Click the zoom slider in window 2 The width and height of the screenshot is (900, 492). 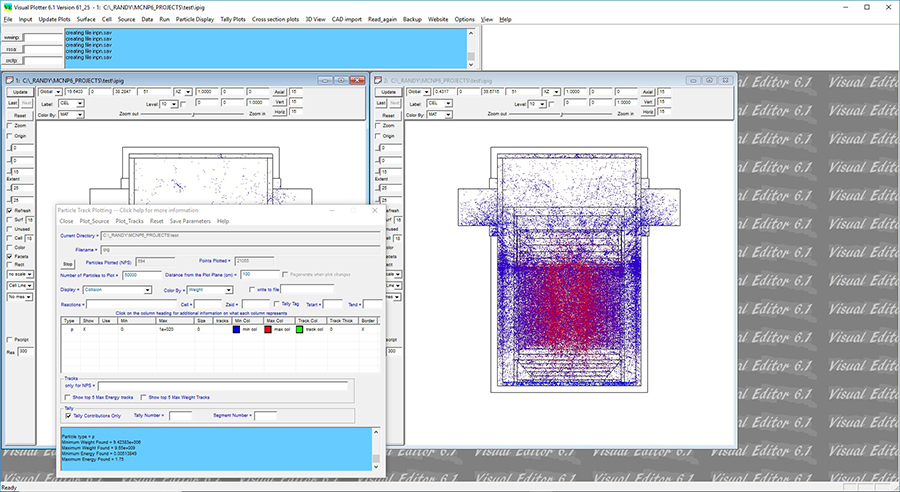pyautogui.click(x=561, y=114)
